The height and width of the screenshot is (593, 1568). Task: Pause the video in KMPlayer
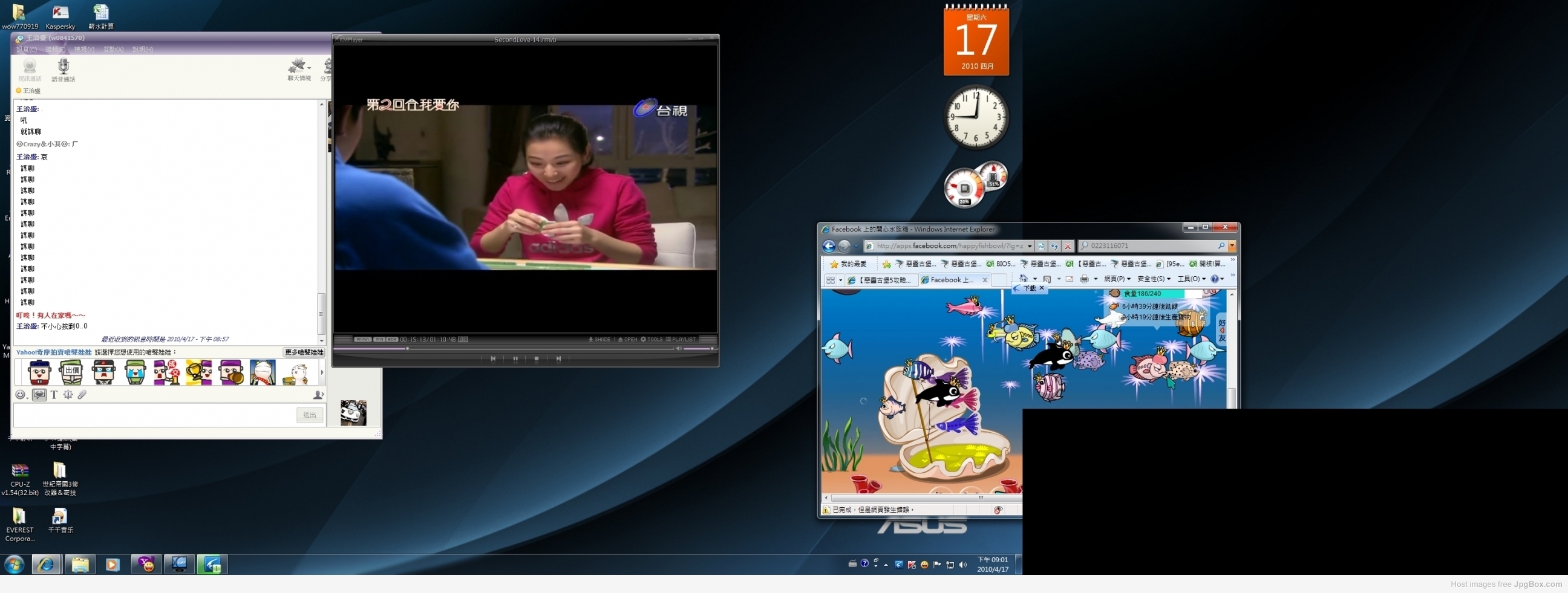coord(515,359)
